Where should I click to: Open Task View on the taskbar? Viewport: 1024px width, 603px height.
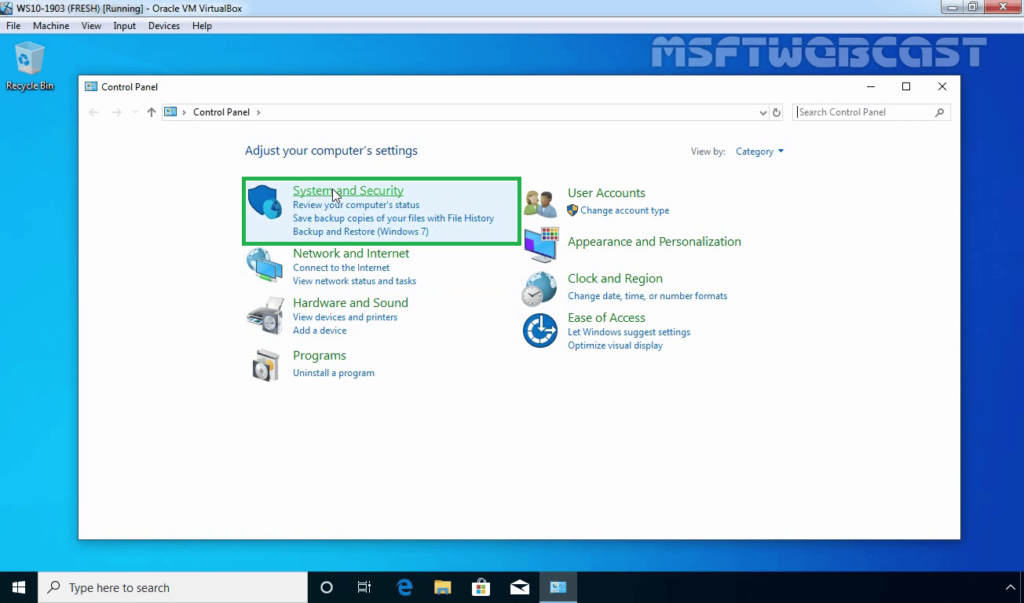364,587
